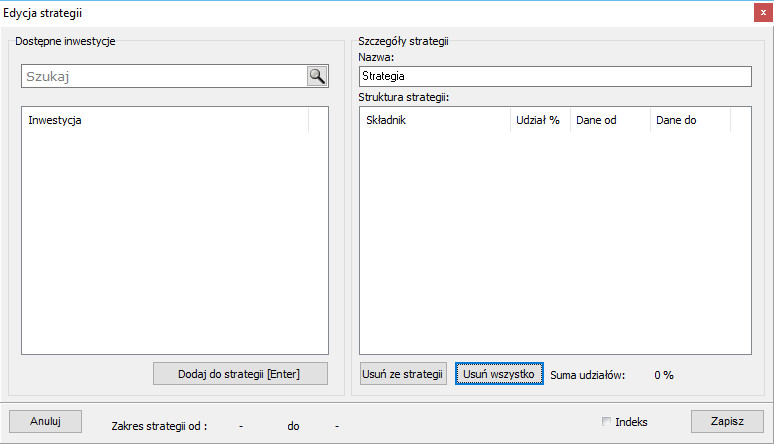Click the magnifying glass search icon
This screenshot has height=444, width=774.
(x=317, y=76)
